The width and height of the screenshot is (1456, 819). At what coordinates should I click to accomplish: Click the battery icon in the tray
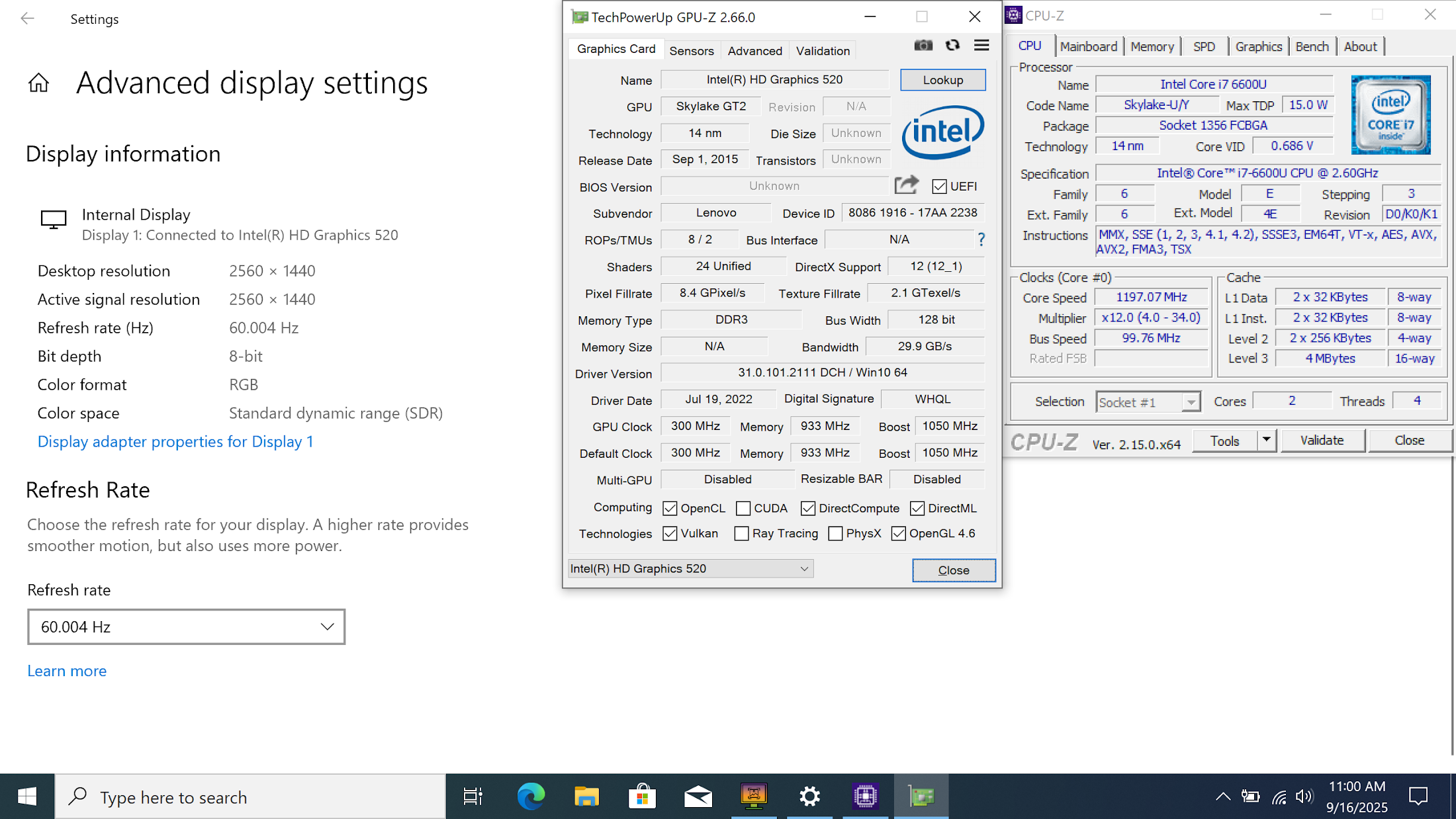coord(1250,797)
